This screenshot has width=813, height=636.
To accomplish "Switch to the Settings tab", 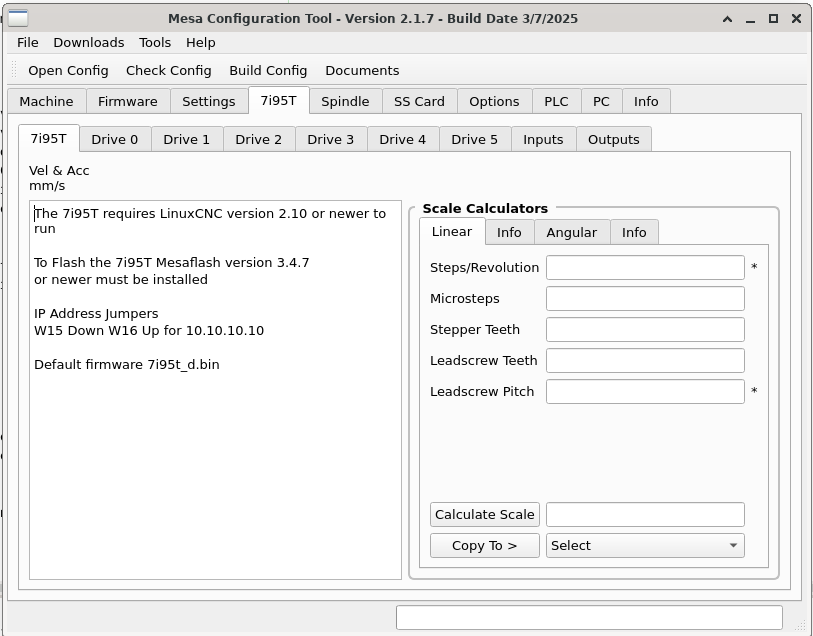I will click(x=208, y=101).
